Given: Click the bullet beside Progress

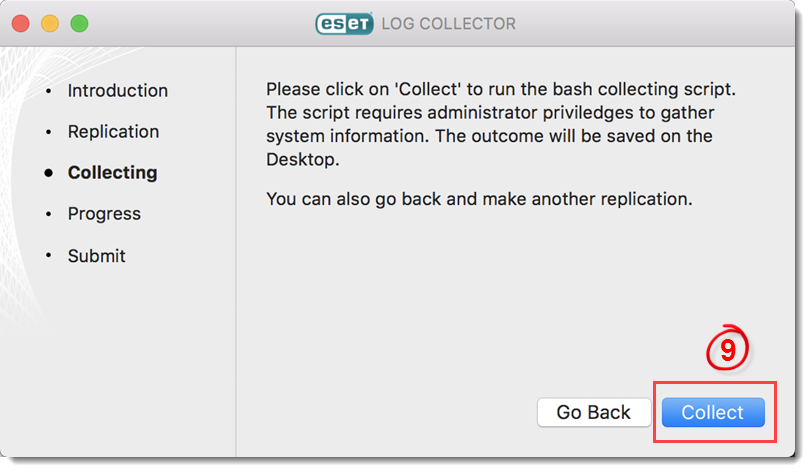Looking at the screenshot, I should coord(49,214).
